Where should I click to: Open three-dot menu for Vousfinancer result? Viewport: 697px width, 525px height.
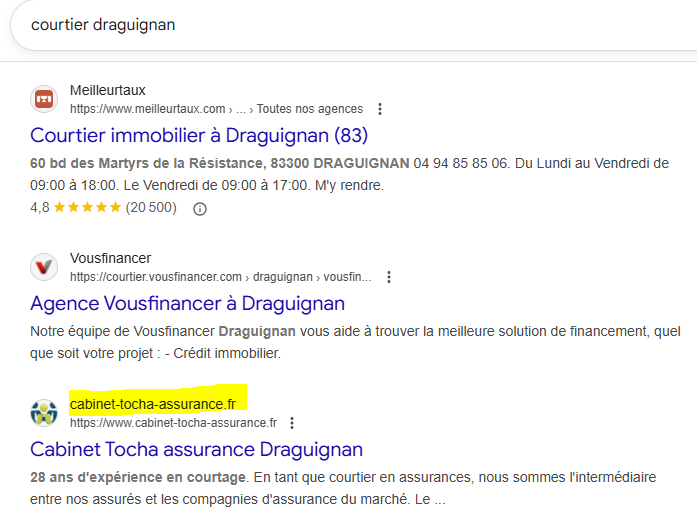pyautogui.click(x=389, y=277)
